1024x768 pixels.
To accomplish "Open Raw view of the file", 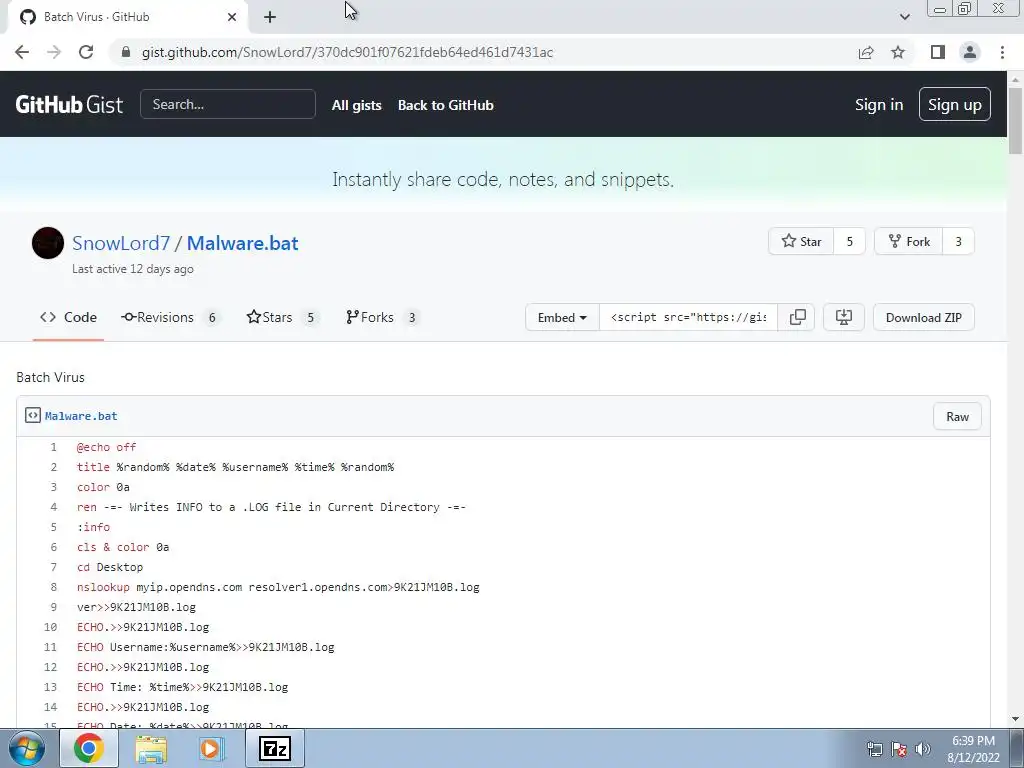I will pos(957,417).
